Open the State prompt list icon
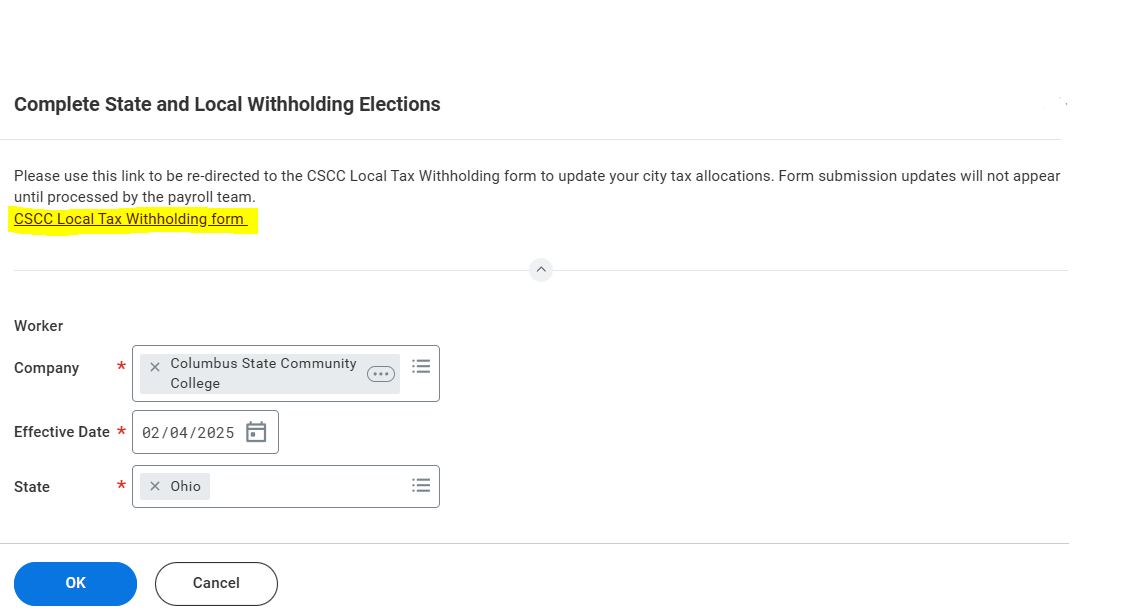The image size is (1132, 611). click(x=421, y=485)
